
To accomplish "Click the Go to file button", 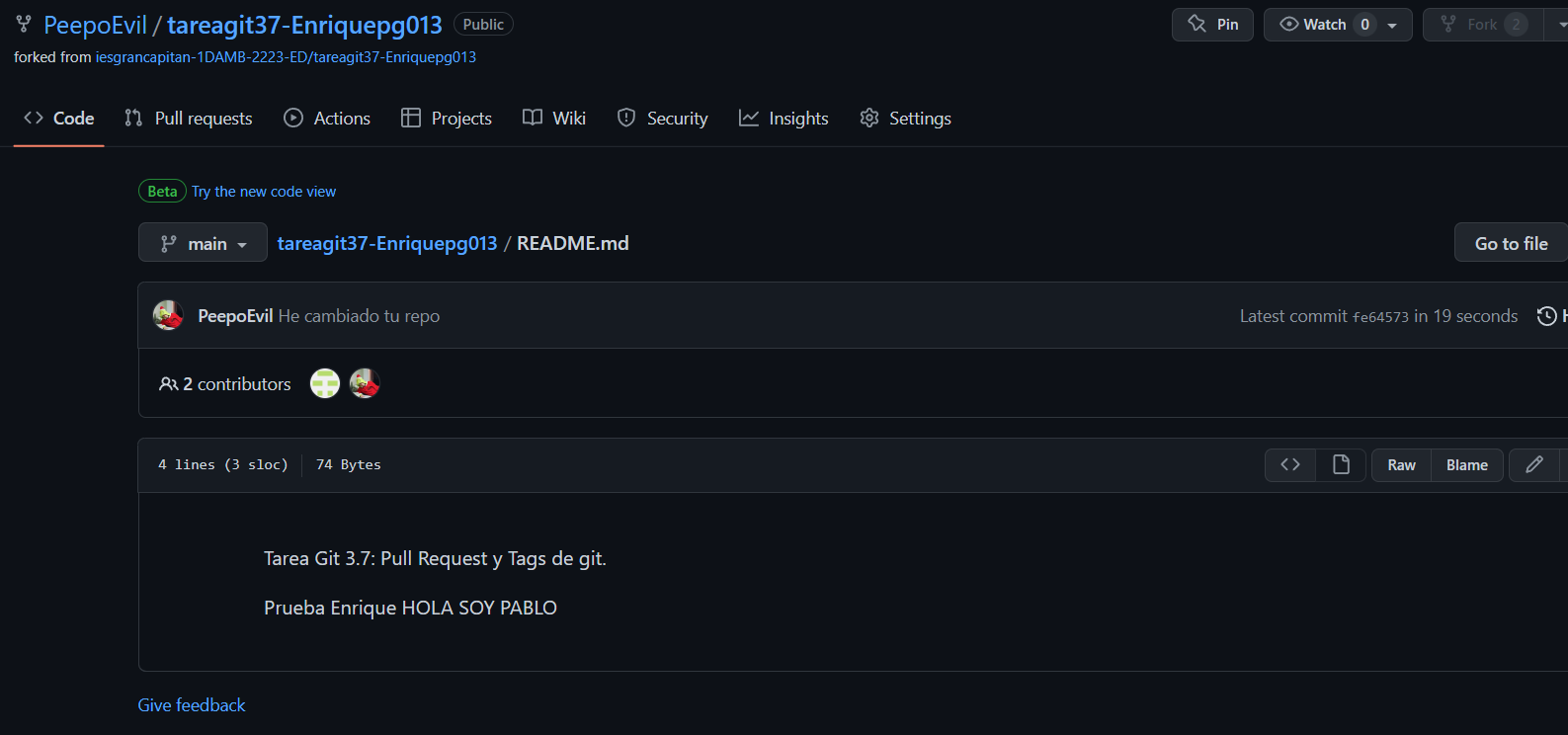I will pos(1510,242).
